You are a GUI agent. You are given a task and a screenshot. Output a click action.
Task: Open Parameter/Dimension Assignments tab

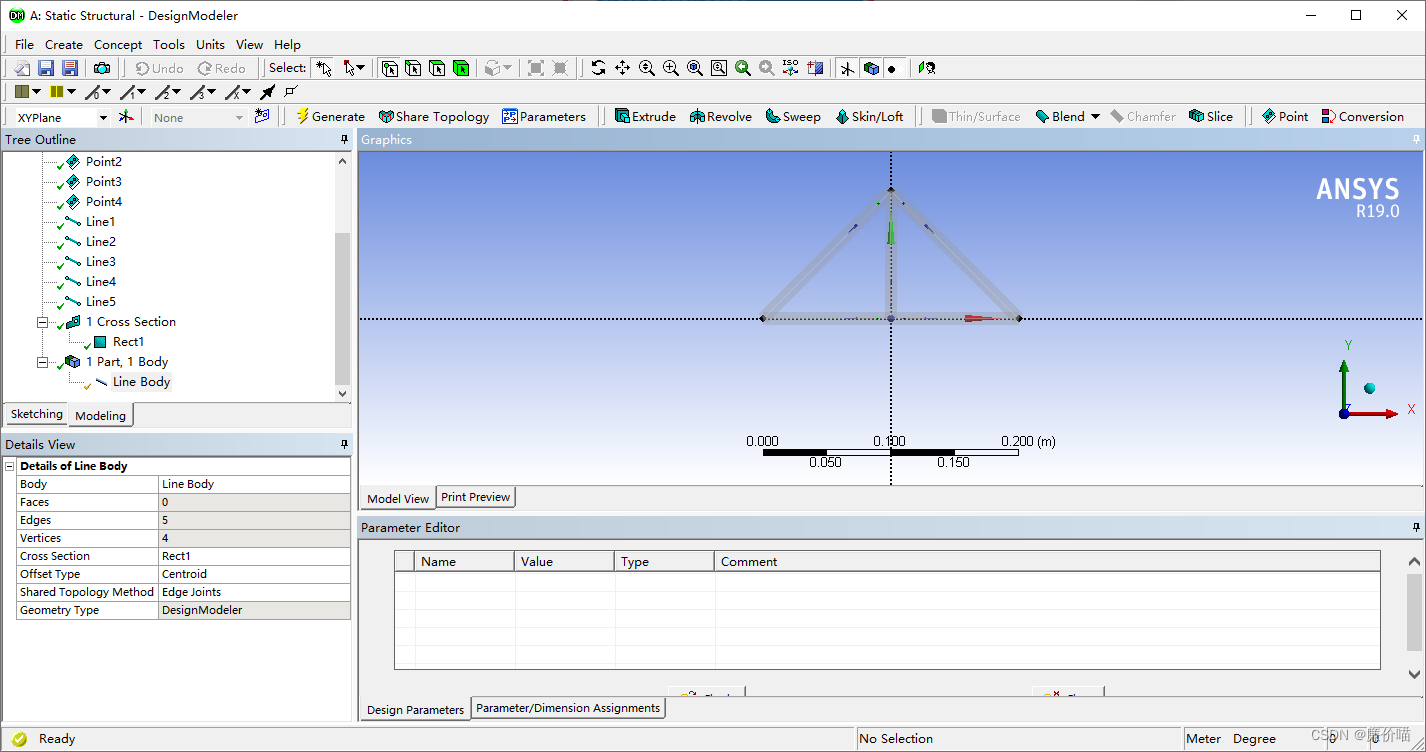point(568,708)
